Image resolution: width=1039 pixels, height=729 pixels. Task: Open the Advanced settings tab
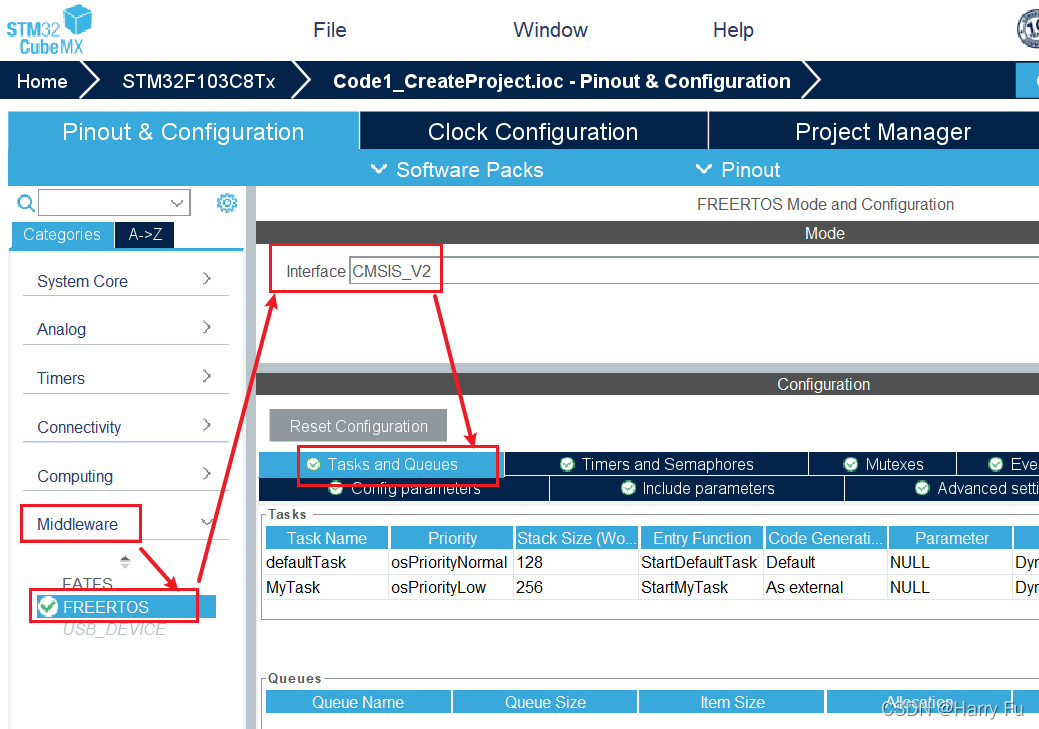coord(942,488)
